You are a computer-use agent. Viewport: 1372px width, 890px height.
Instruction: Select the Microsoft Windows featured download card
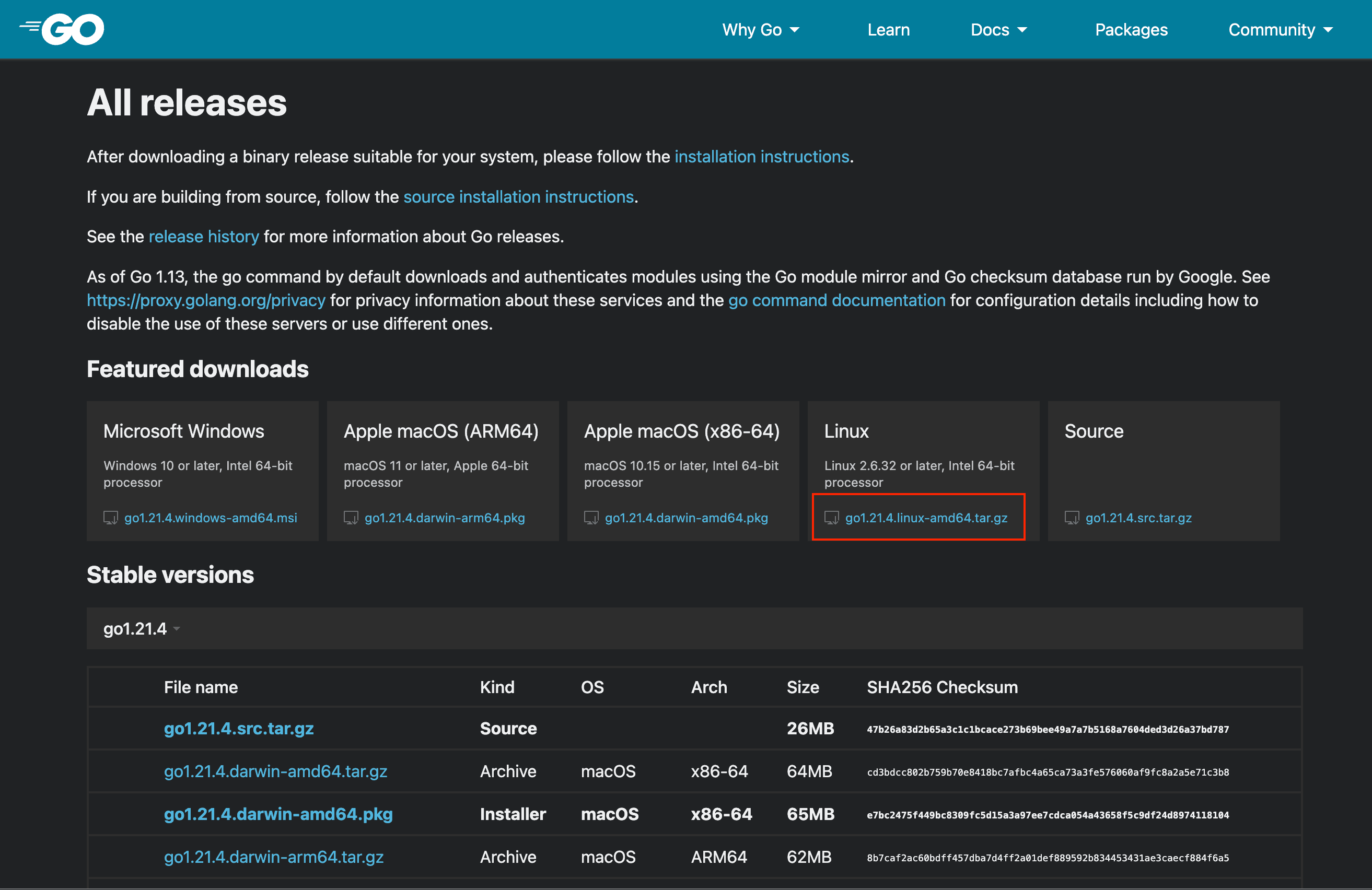(x=202, y=471)
